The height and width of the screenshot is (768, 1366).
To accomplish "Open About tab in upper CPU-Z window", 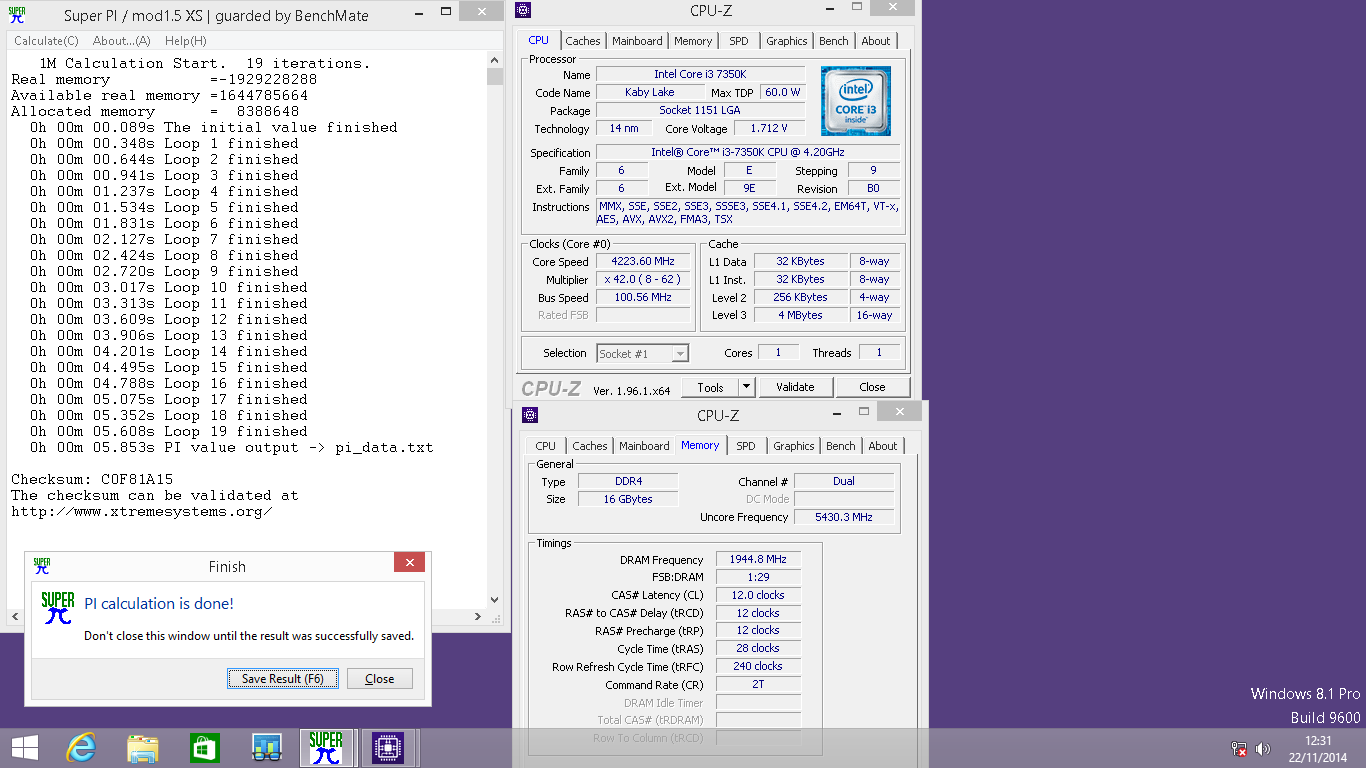I will pos(876,41).
